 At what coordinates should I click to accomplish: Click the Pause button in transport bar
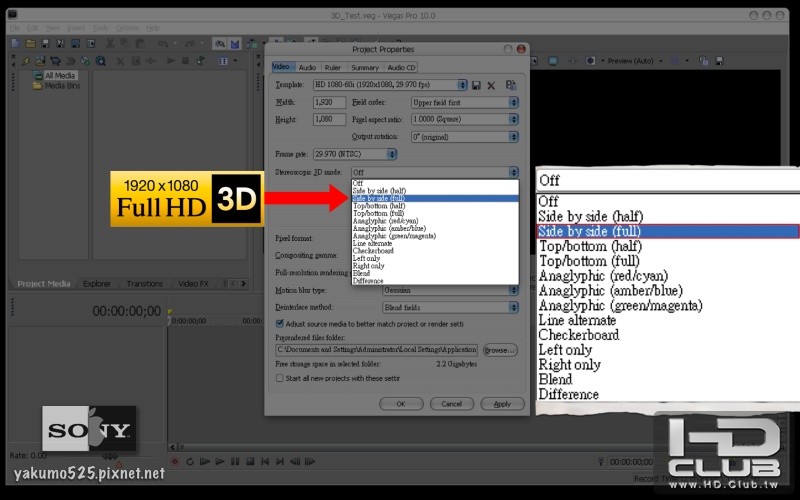pos(235,462)
